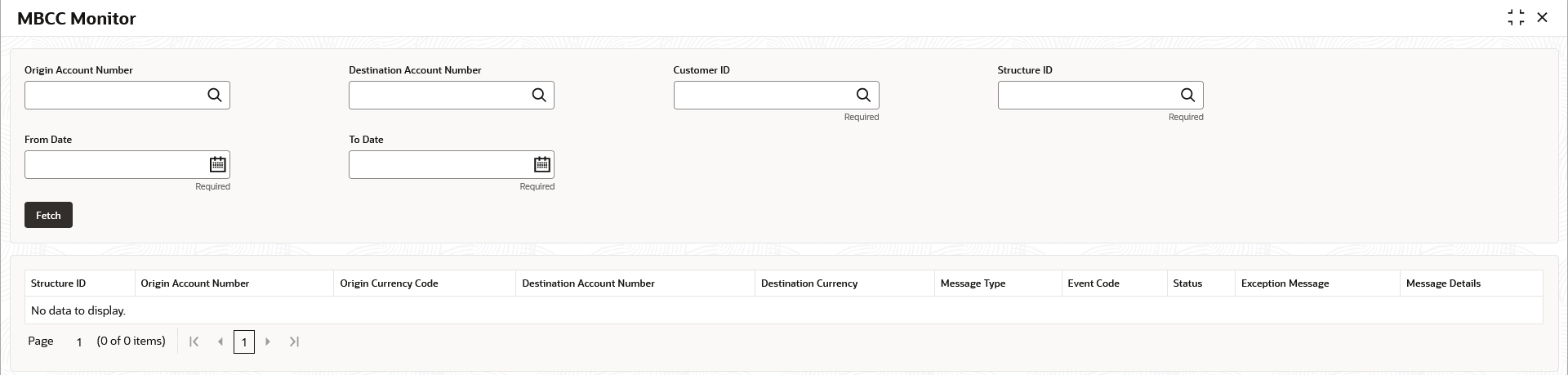Go to first page of results
The width and height of the screenshot is (1568, 375).
[x=194, y=342]
